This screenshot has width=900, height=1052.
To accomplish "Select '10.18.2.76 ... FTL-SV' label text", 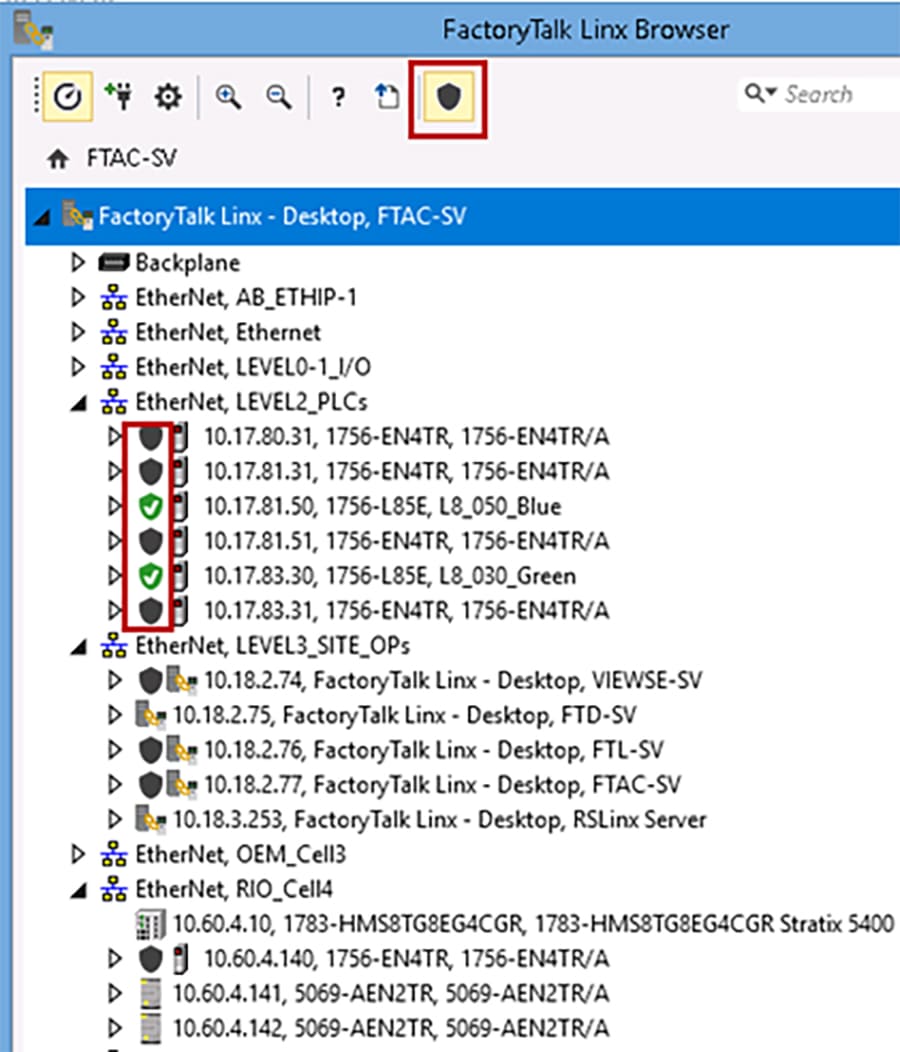I will coord(434,750).
